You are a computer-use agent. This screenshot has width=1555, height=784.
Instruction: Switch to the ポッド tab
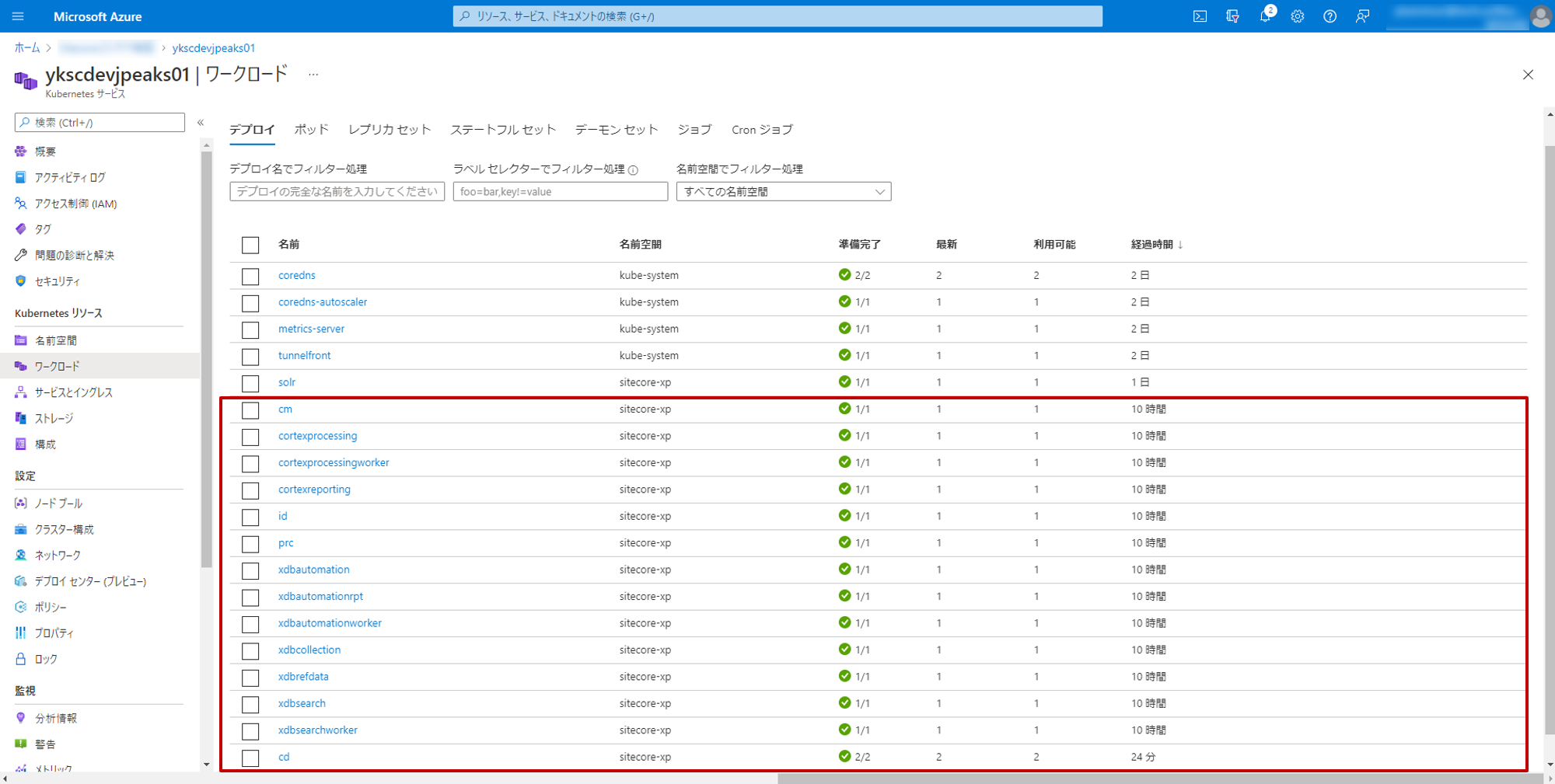[312, 130]
